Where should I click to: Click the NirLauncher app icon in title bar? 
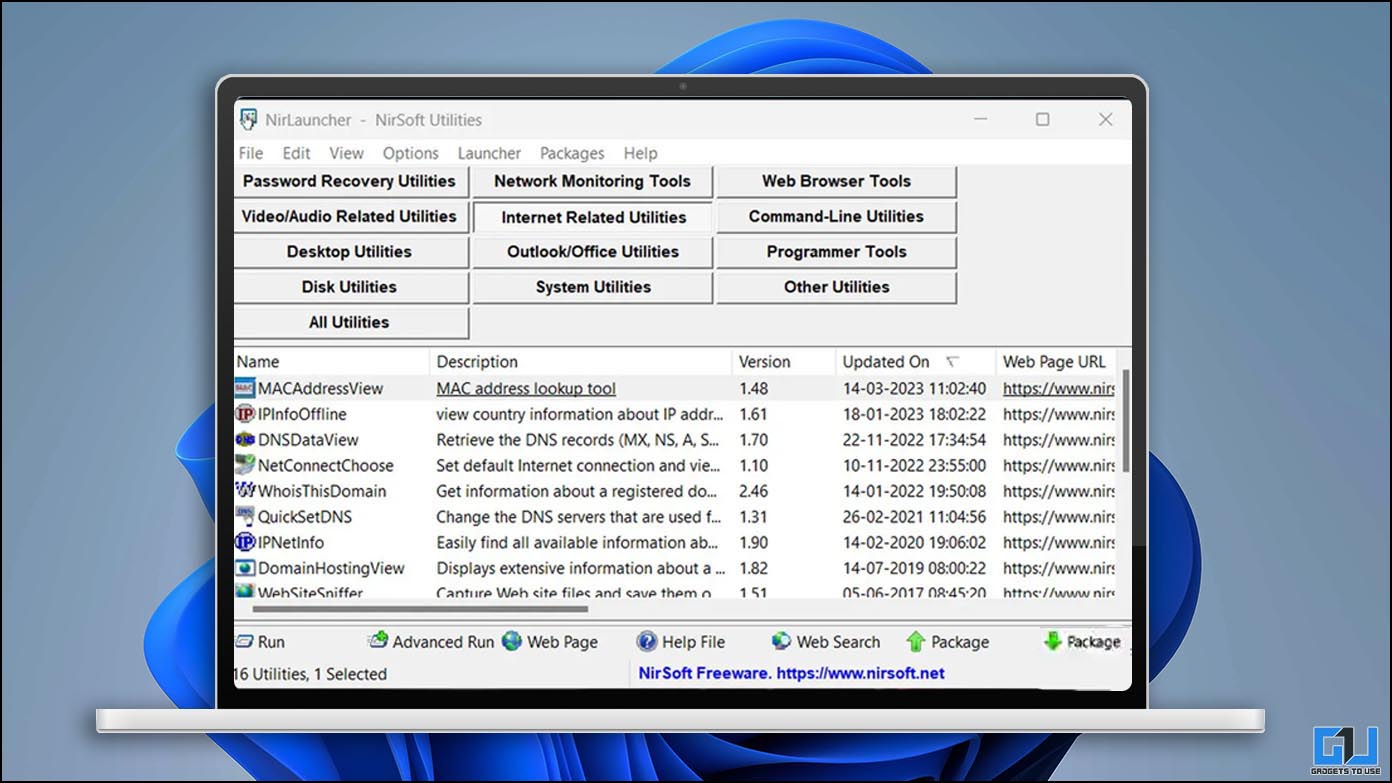tap(248, 120)
